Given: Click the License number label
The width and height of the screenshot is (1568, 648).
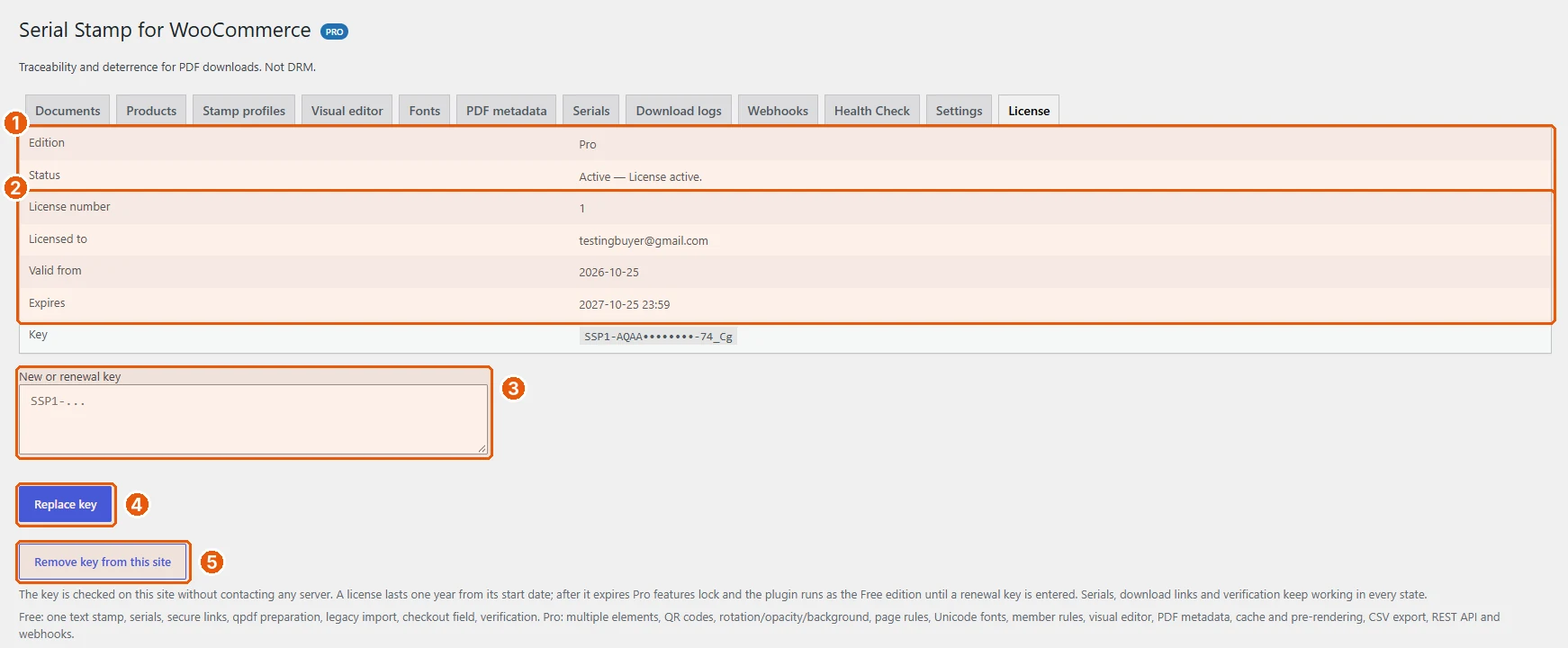Looking at the screenshot, I should [69, 206].
